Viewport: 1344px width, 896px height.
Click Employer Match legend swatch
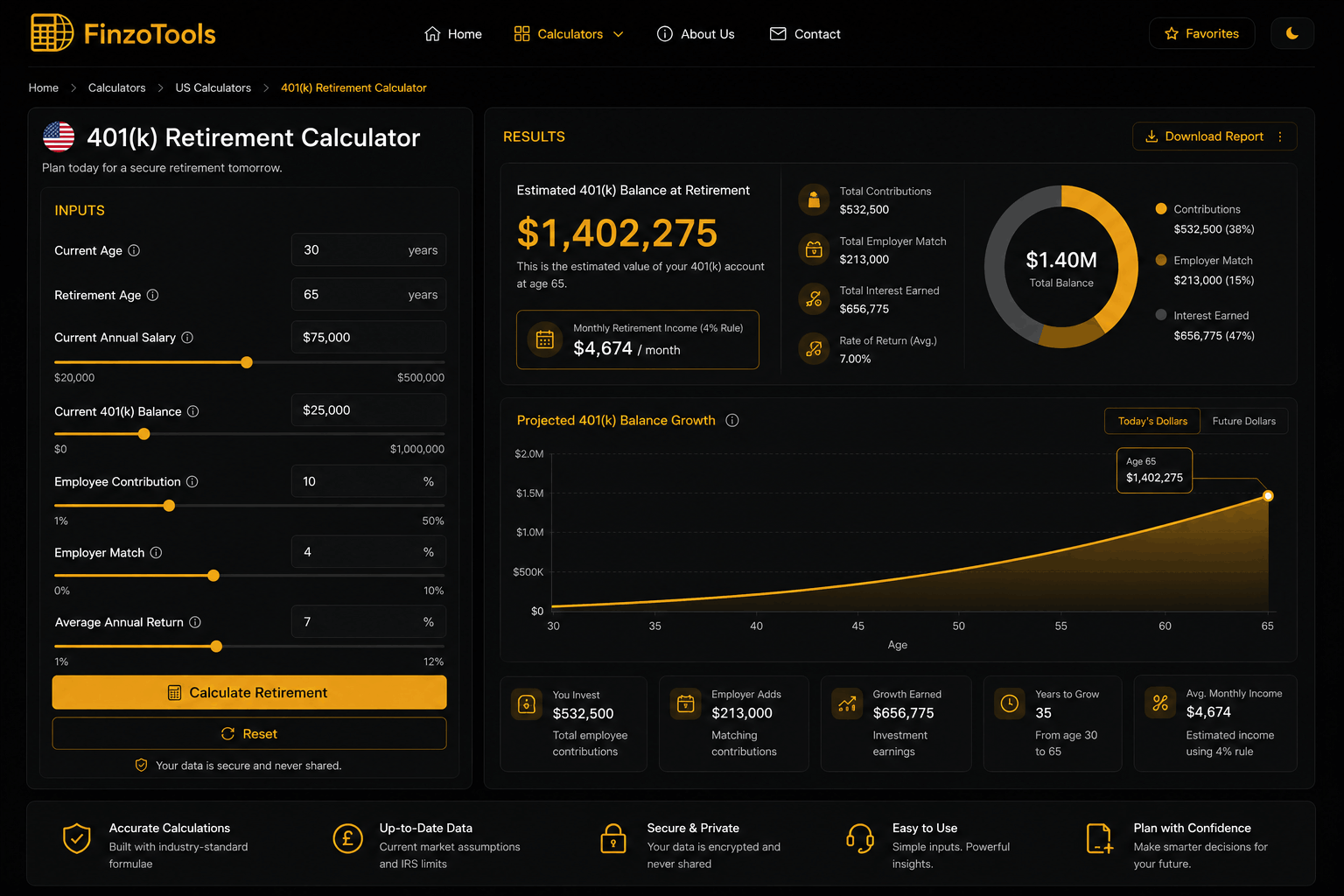coord(1161,260)
